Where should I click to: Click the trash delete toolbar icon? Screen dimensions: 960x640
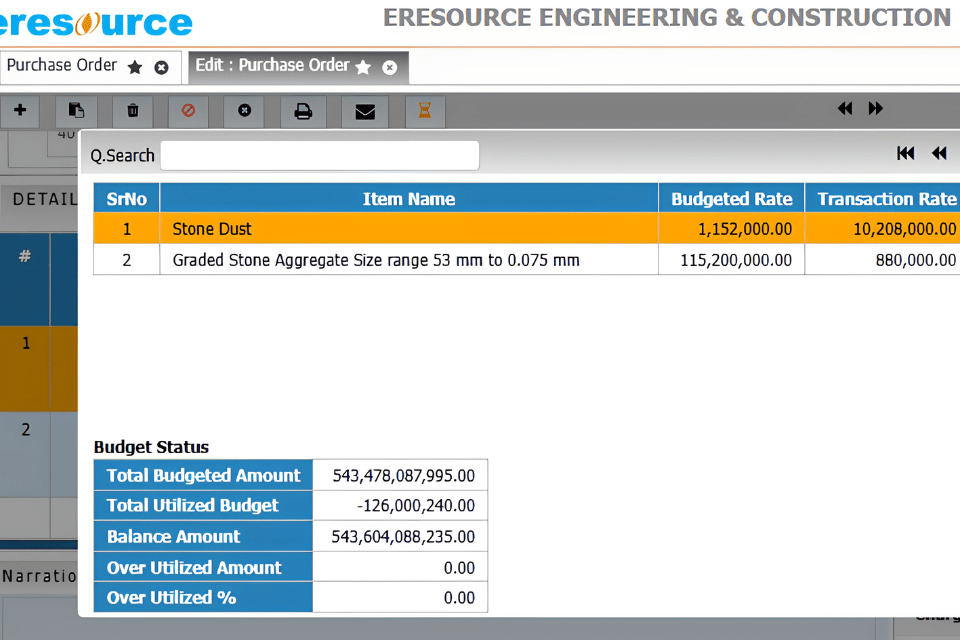coord(132,110)
